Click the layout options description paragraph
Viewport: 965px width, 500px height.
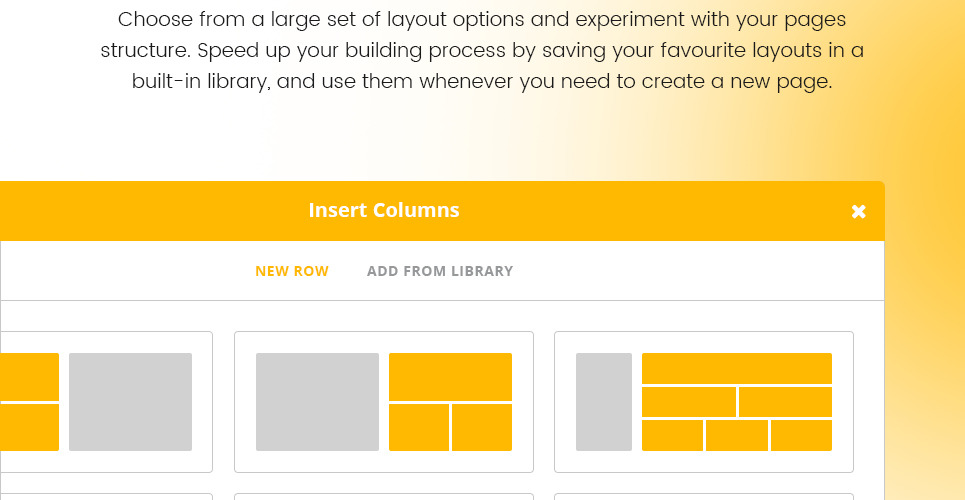pyautogui.click(x=482, y=50)
